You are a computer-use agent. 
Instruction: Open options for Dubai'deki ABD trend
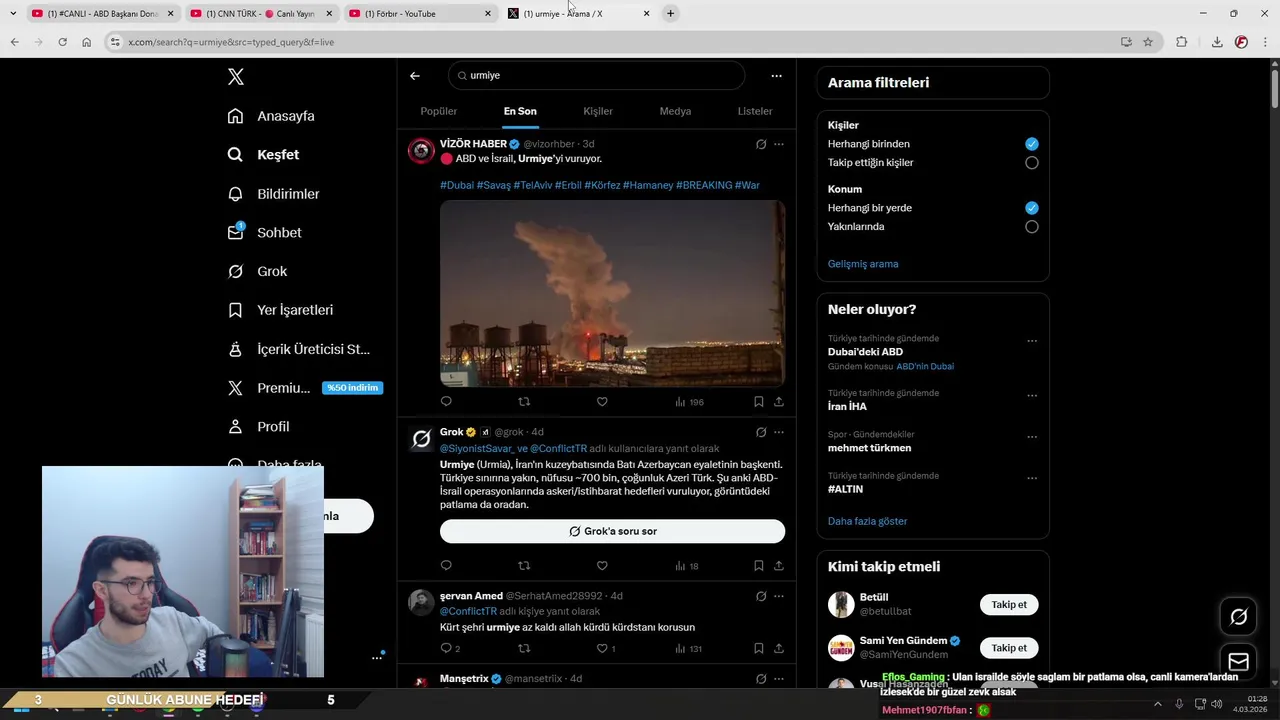[x=1032, y=341]
